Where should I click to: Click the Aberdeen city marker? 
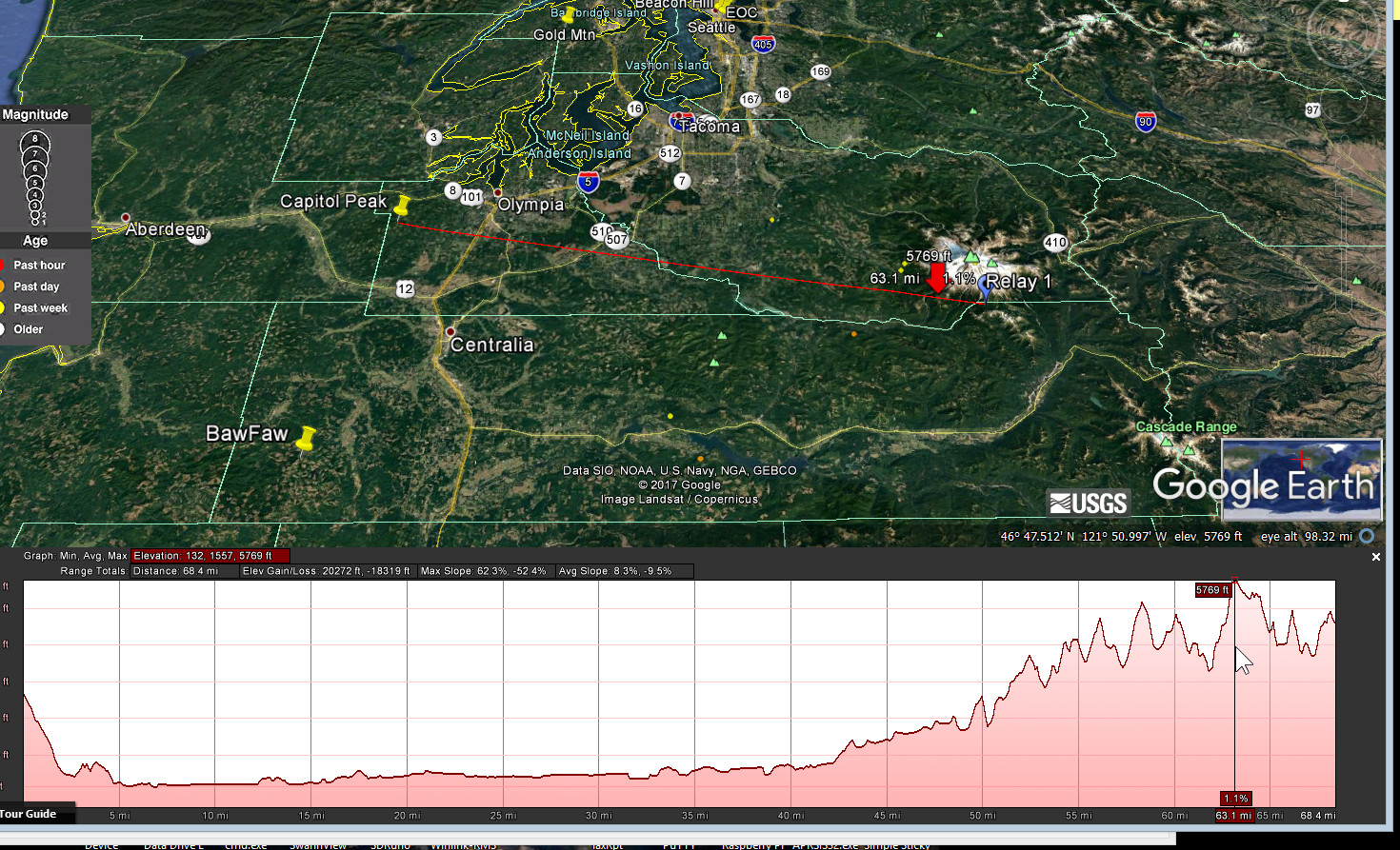125,218
